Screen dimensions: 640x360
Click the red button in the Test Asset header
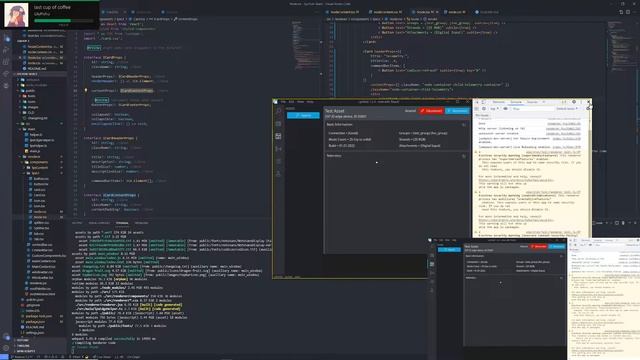tap(431, 111)
